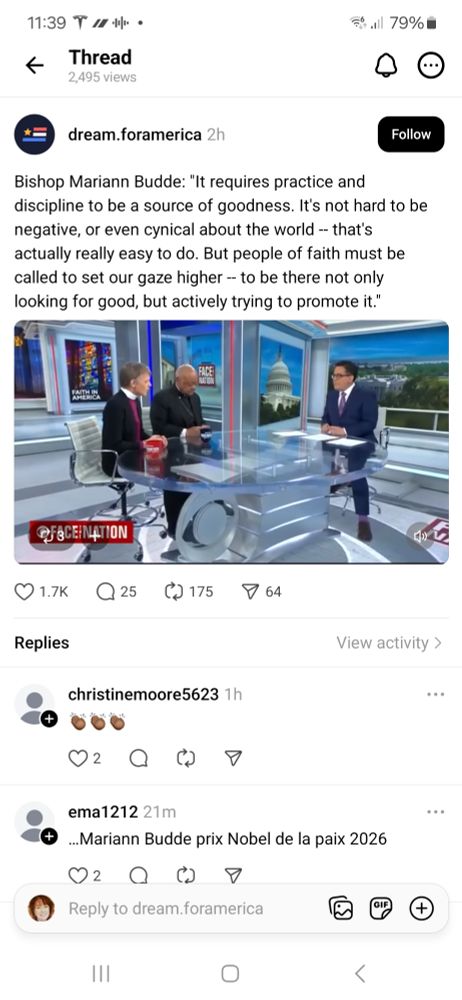The image size is (462, 1000).
Task: Expand View activity
Action: (x=389, y=643)
